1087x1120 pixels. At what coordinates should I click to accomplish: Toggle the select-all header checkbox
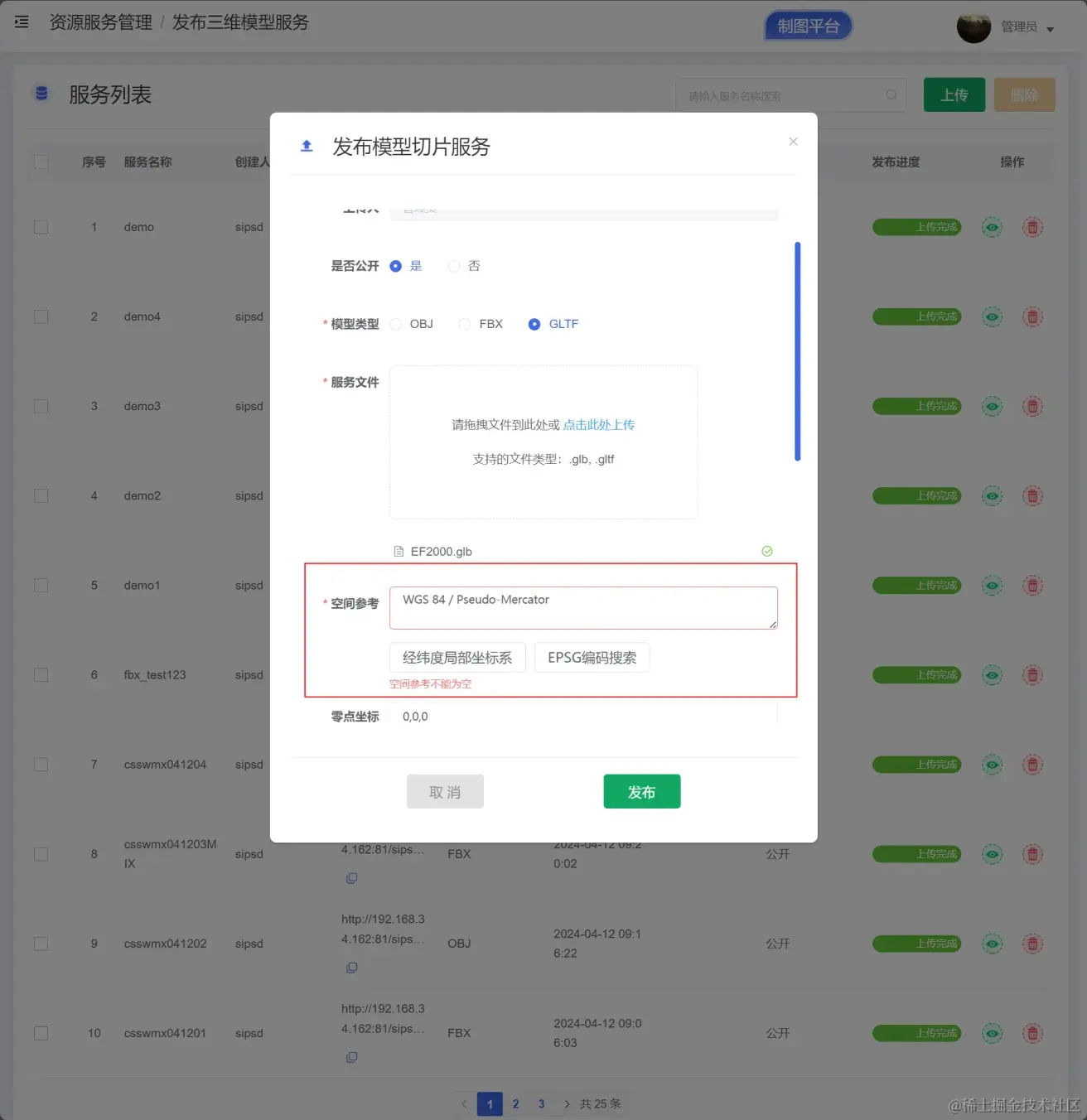click(x=41, y=162)
